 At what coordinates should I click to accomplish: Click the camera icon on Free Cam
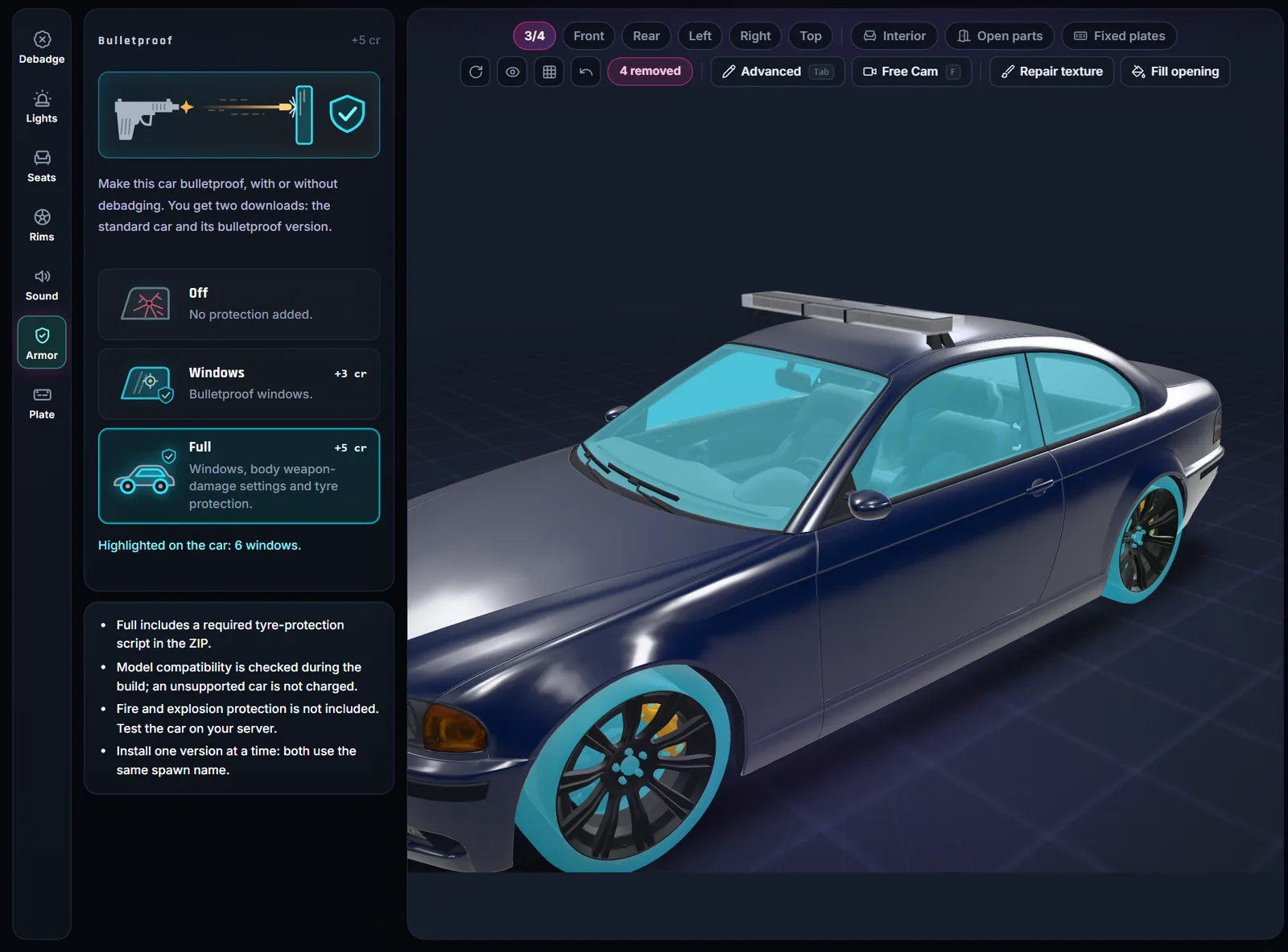pos(869,72)
